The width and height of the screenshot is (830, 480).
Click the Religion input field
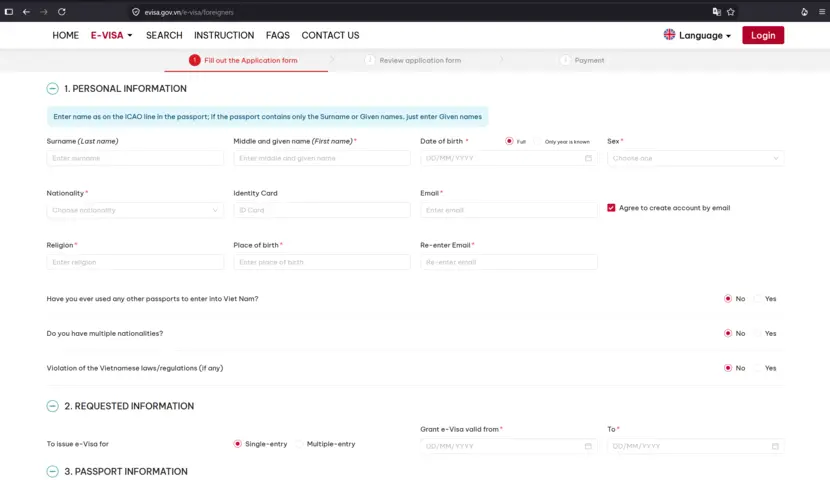135,262
